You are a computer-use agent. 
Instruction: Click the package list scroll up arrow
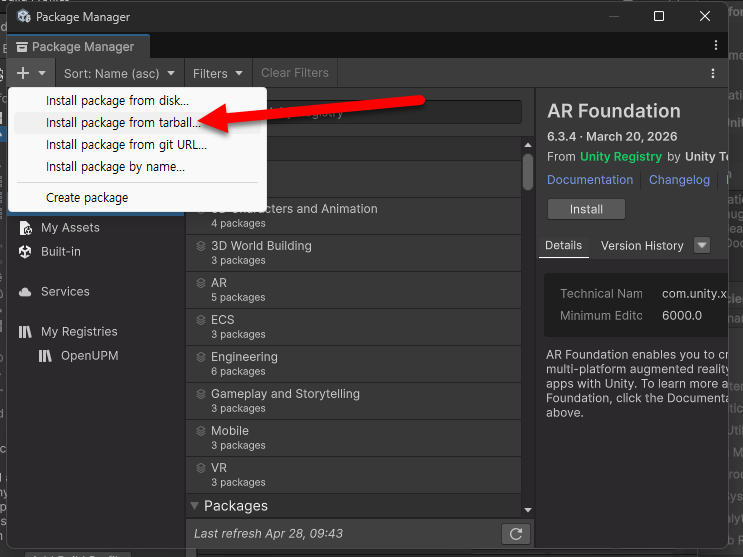528,145
